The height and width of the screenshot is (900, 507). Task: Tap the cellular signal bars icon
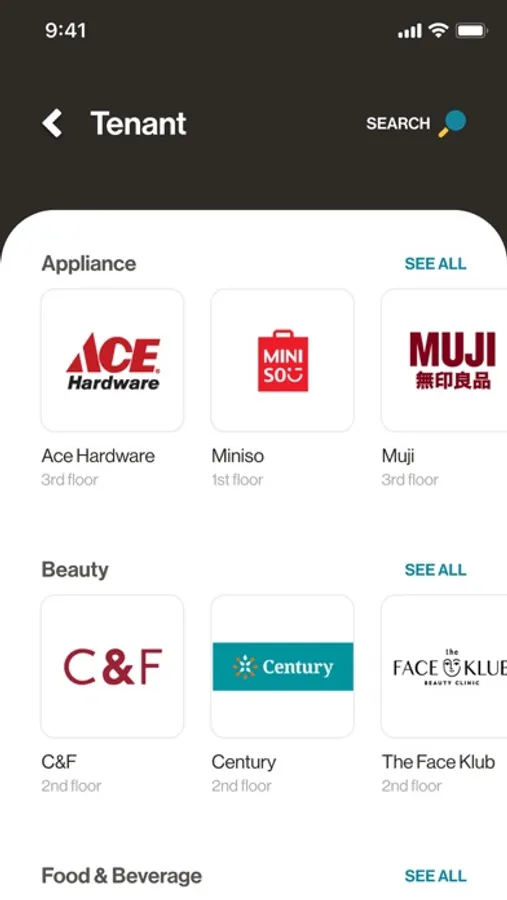pyautogui.click(x=409, y=32)
